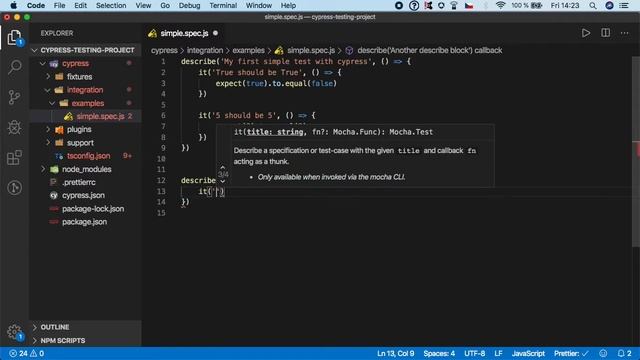Image resolution: width=640 pixels, height=360 pixels.
Task: Open the help question mark menu bar icon
Action: pyautogui.click(x=414, y=6)
